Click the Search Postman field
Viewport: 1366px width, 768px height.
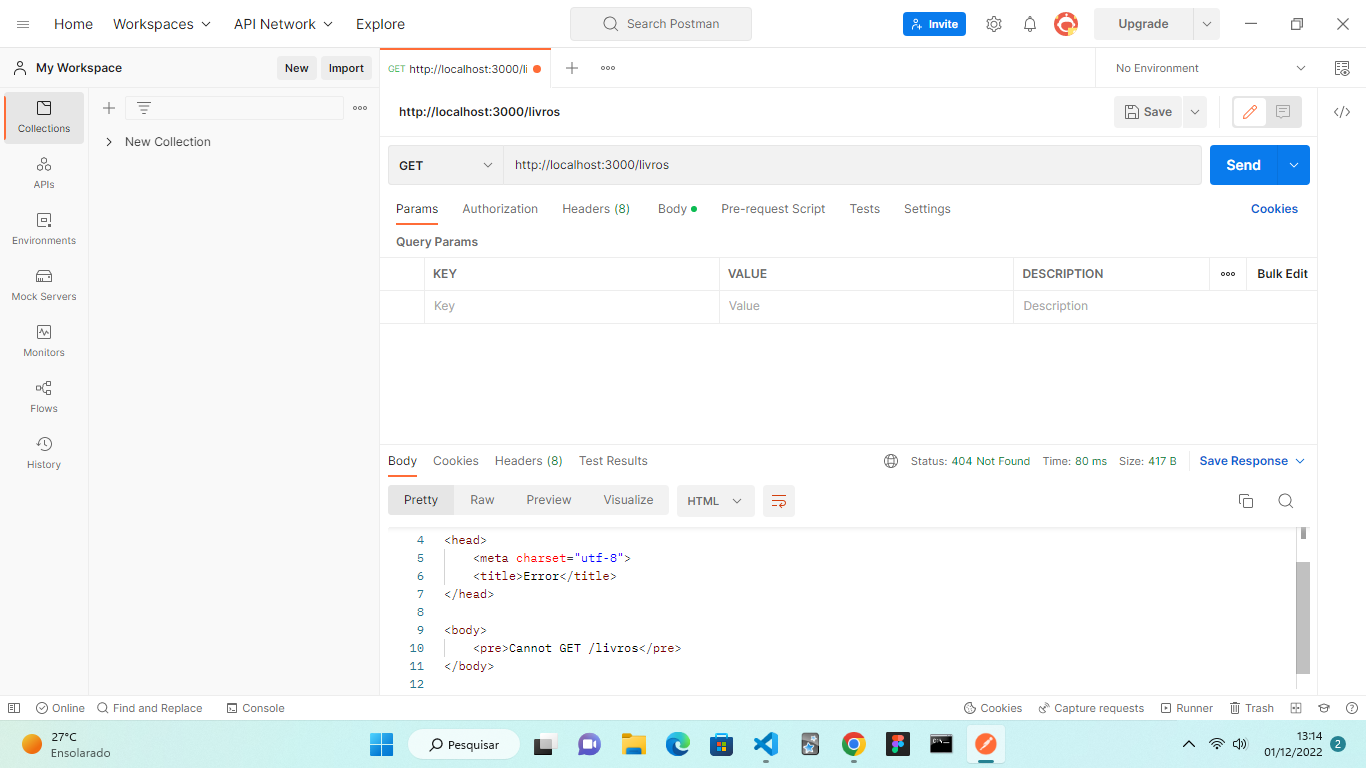pyautogui.click(x=661, y=24)
